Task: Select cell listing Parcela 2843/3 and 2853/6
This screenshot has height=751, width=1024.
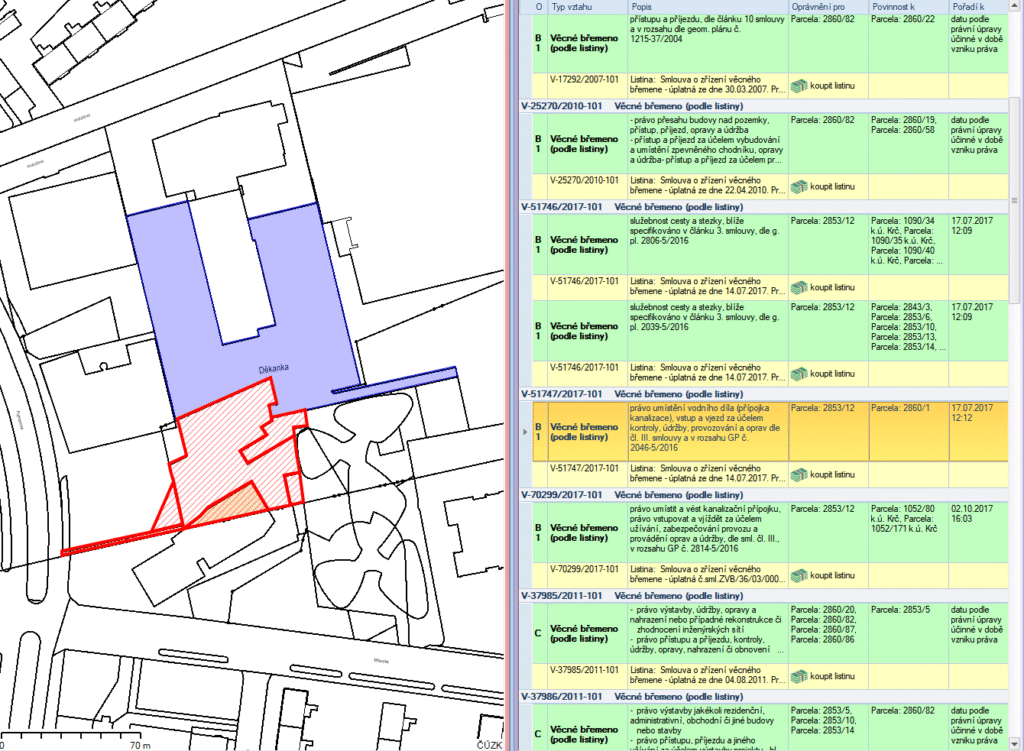Action: pos(908,330)
